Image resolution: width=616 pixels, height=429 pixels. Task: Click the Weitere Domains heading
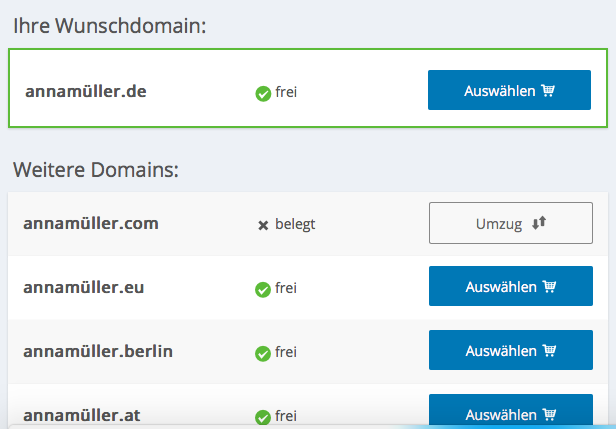pos(96,170)
